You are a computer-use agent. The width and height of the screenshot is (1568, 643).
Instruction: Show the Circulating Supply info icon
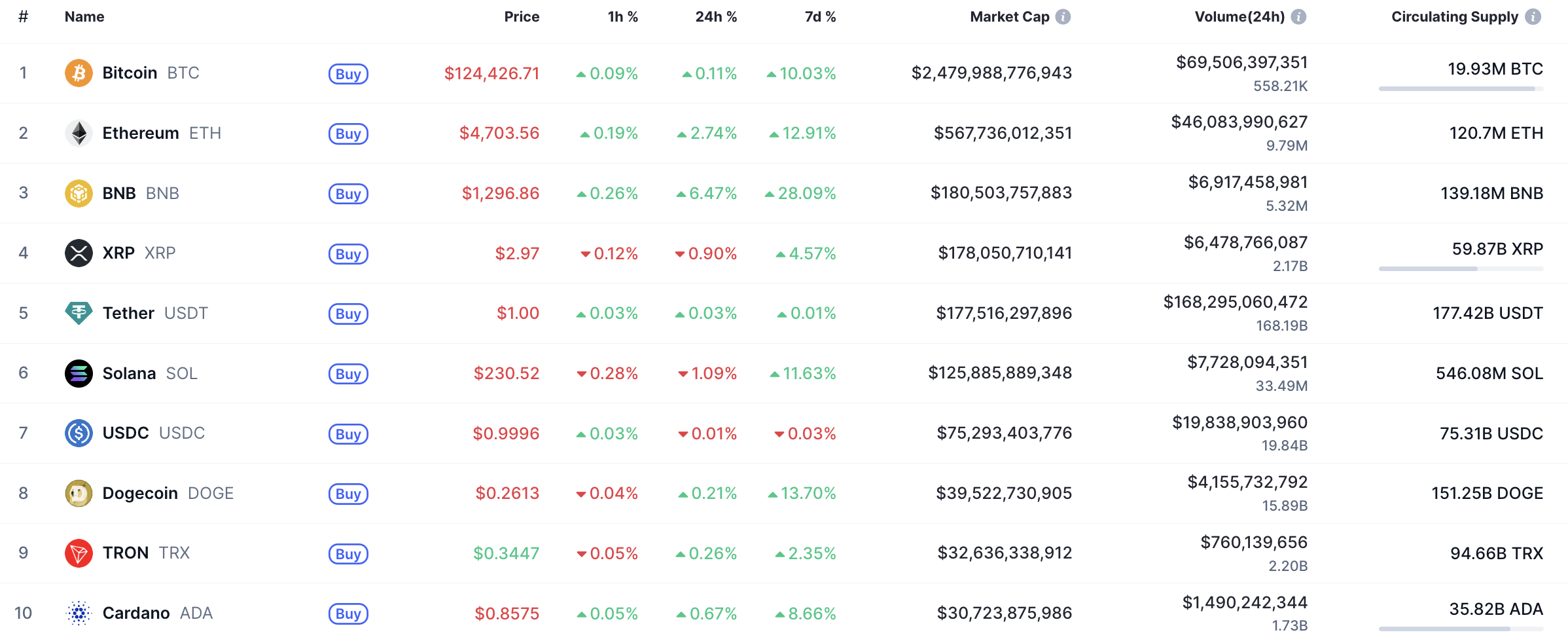tap(1533, 17)
